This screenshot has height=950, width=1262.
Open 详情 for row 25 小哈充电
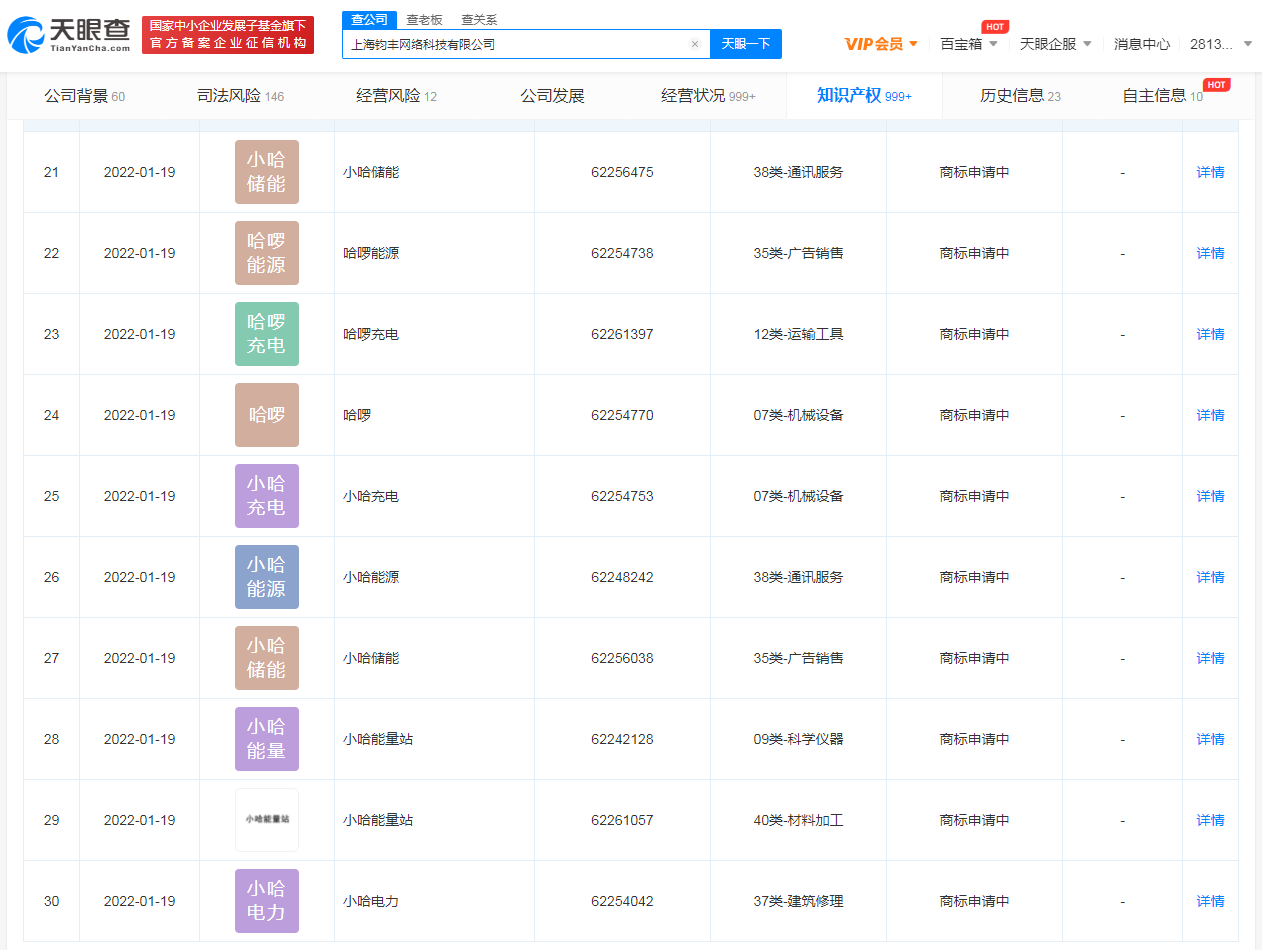point(1210,496)
